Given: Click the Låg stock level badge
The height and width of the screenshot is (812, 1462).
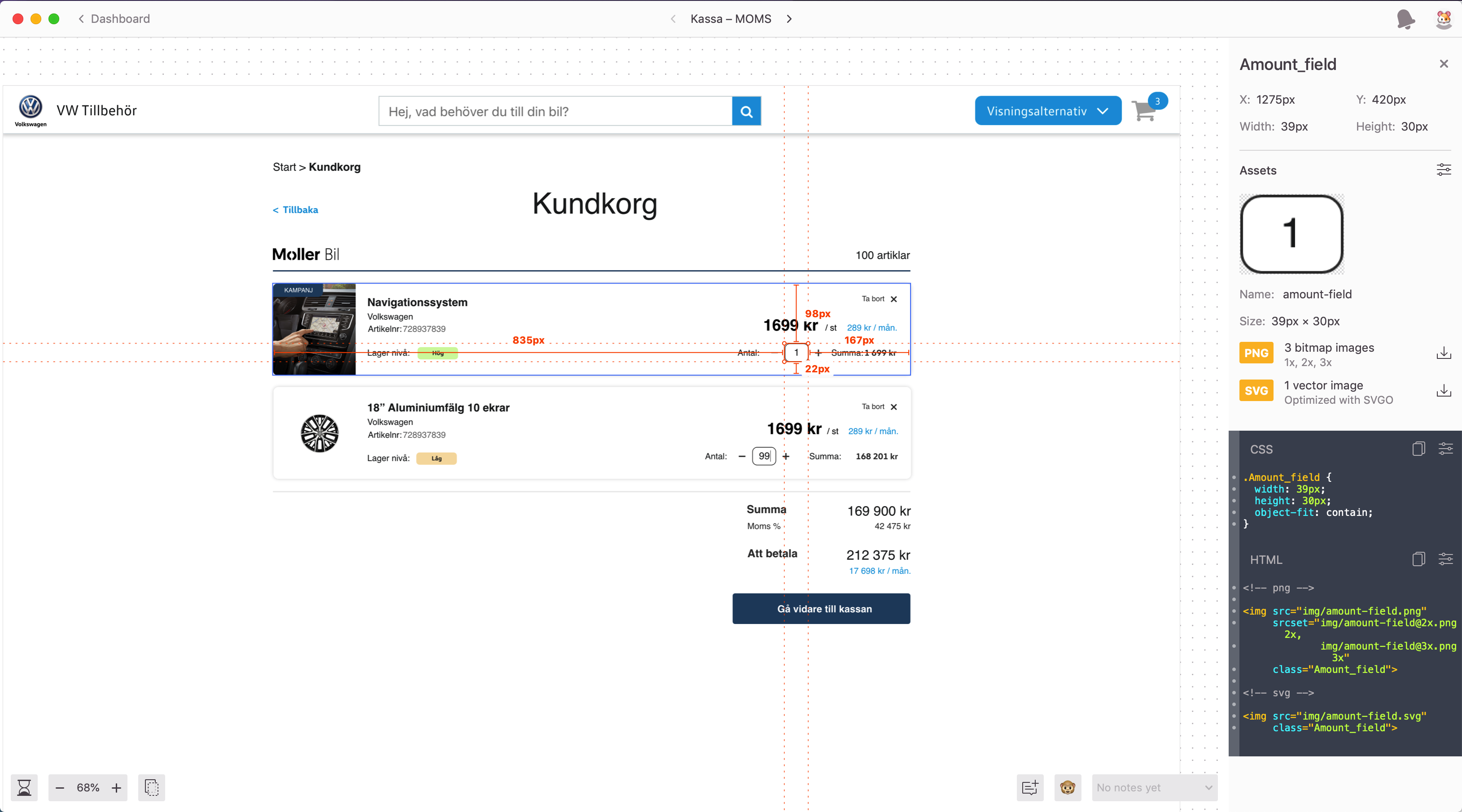Looking at the screenshot, I should 437,458.
